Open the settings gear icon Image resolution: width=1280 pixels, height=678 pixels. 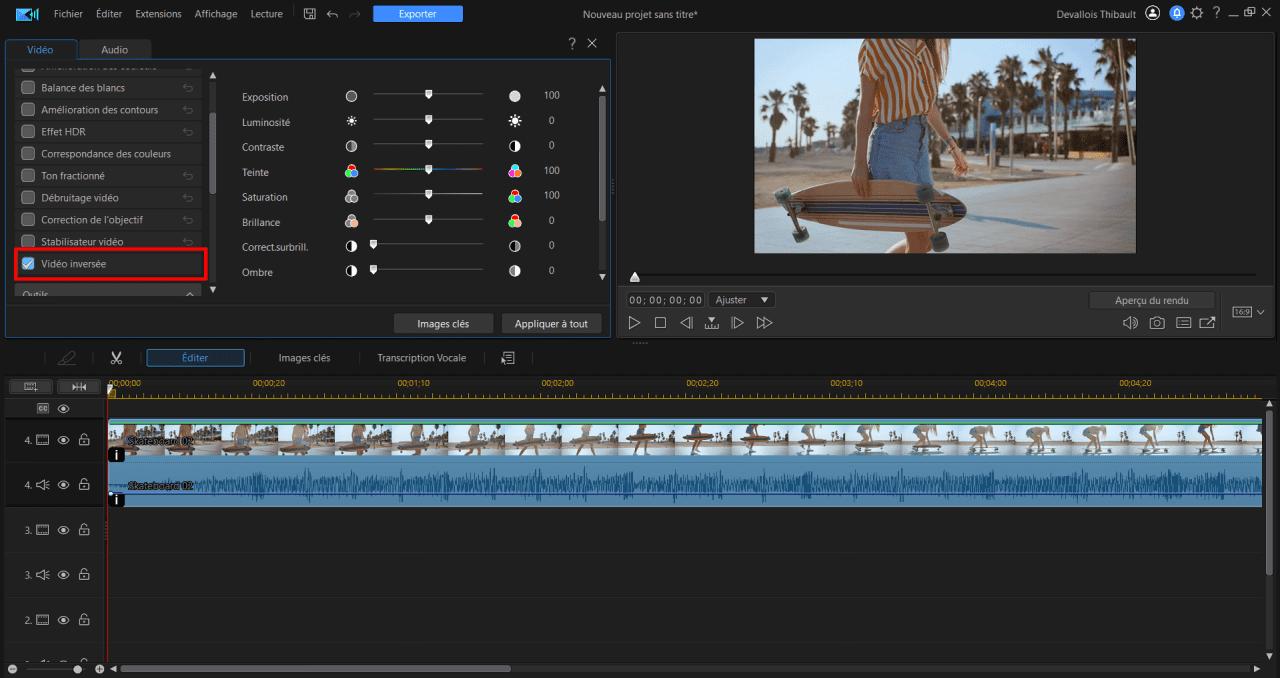point(1197,13)
